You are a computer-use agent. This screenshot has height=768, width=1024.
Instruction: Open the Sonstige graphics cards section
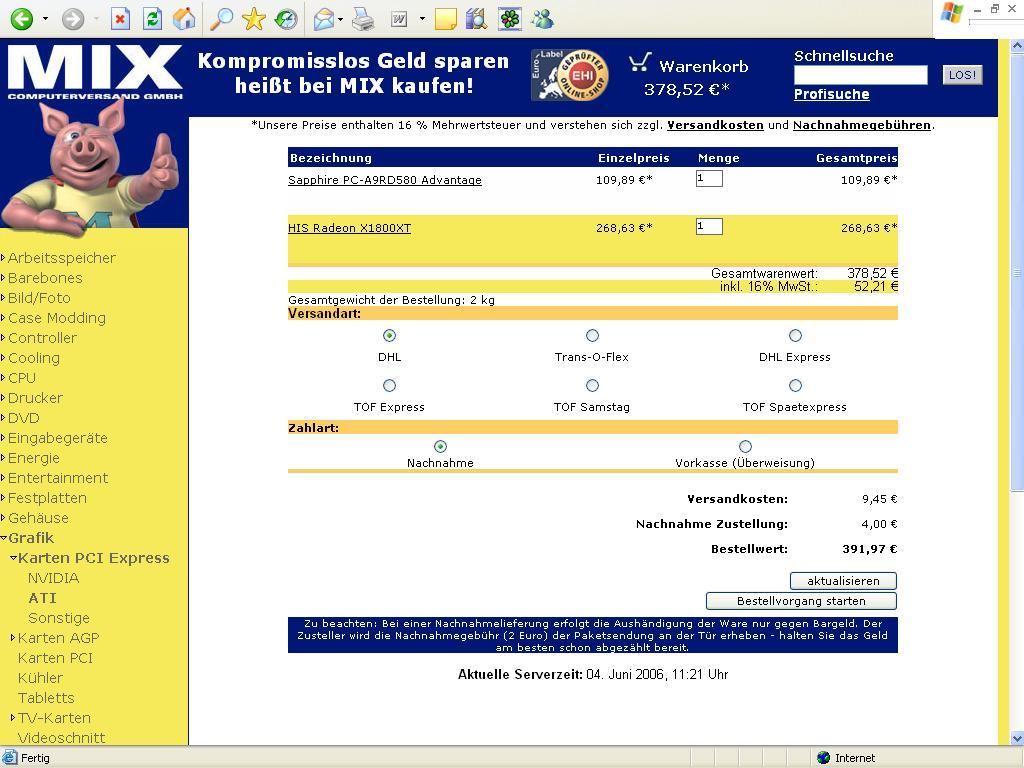coord(59,618)
